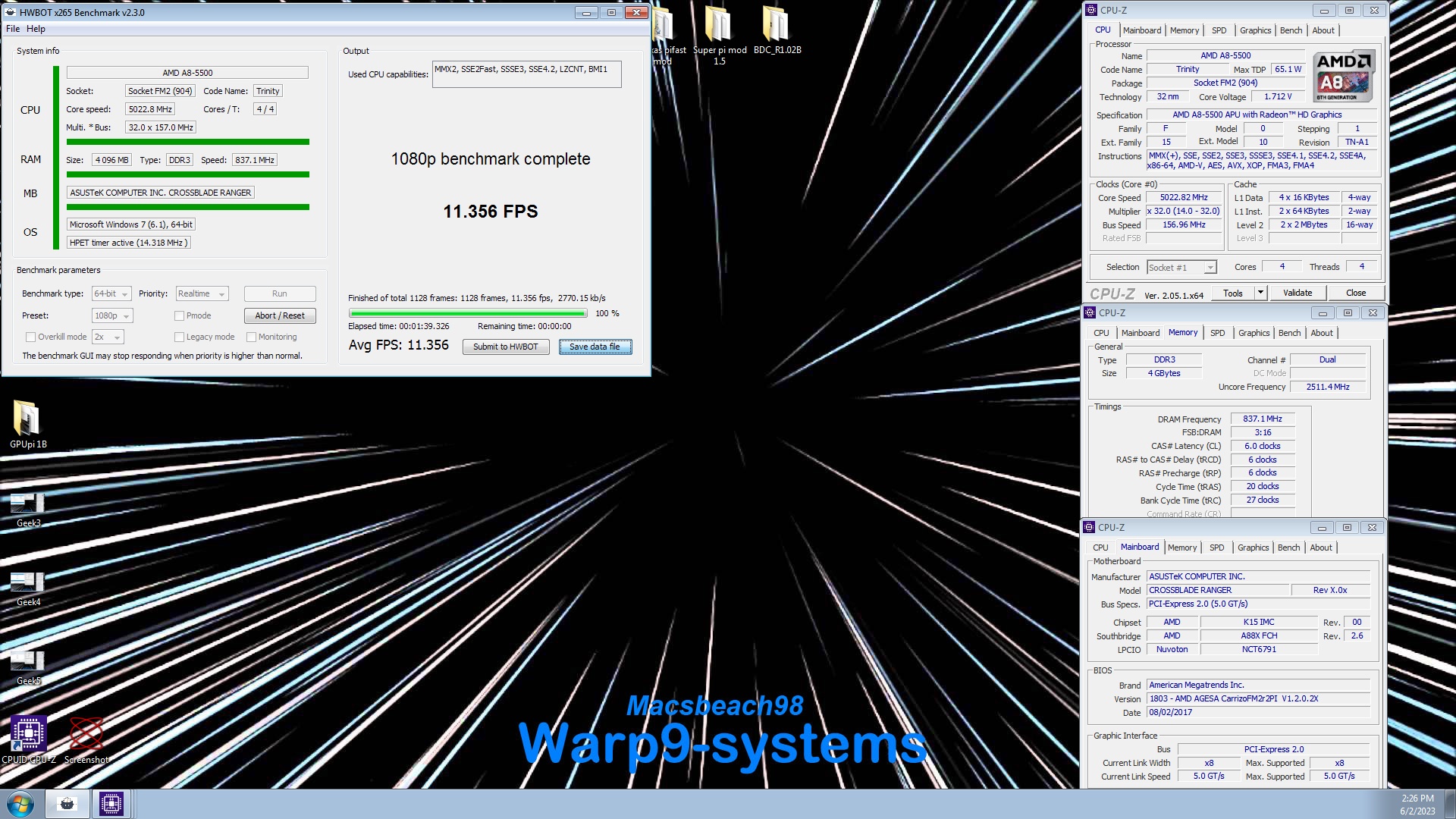This screenshot has height=819, width=1456.
Task: Open the Socket #1 selection dropdown
Action: [x=1181, y=267]
